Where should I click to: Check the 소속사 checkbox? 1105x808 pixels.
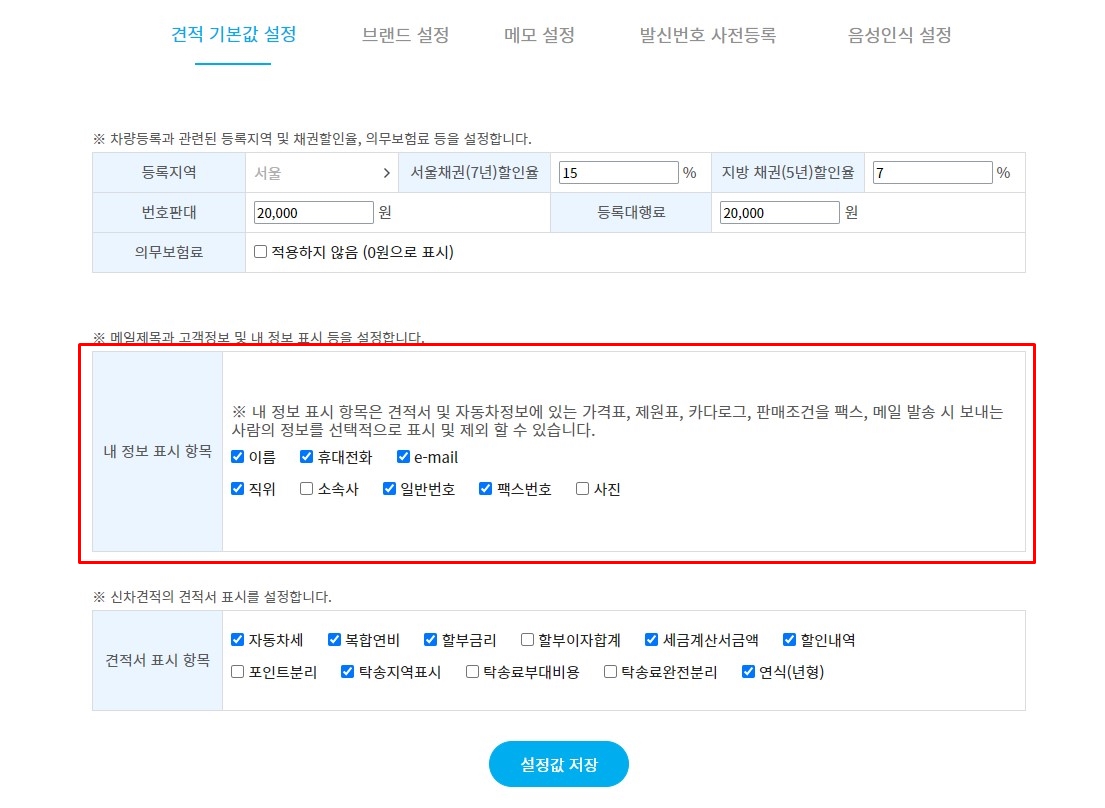[x=306, y=488]
